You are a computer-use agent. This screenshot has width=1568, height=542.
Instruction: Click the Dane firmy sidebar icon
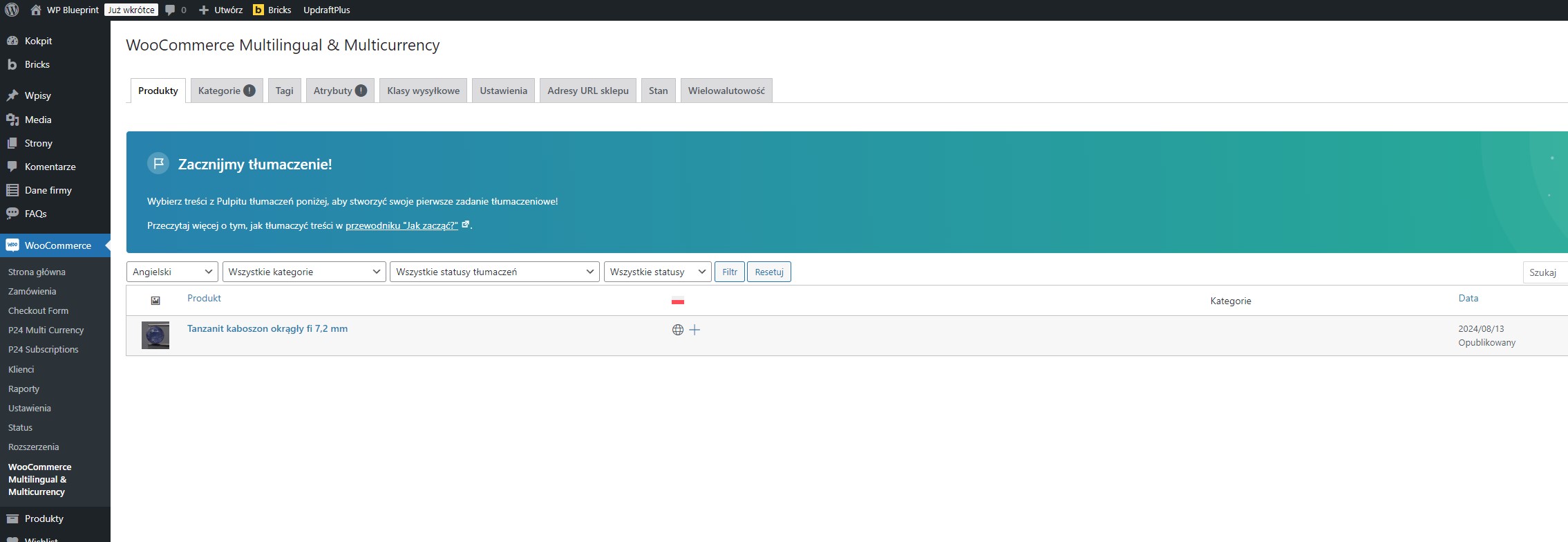tap(12, 190)
